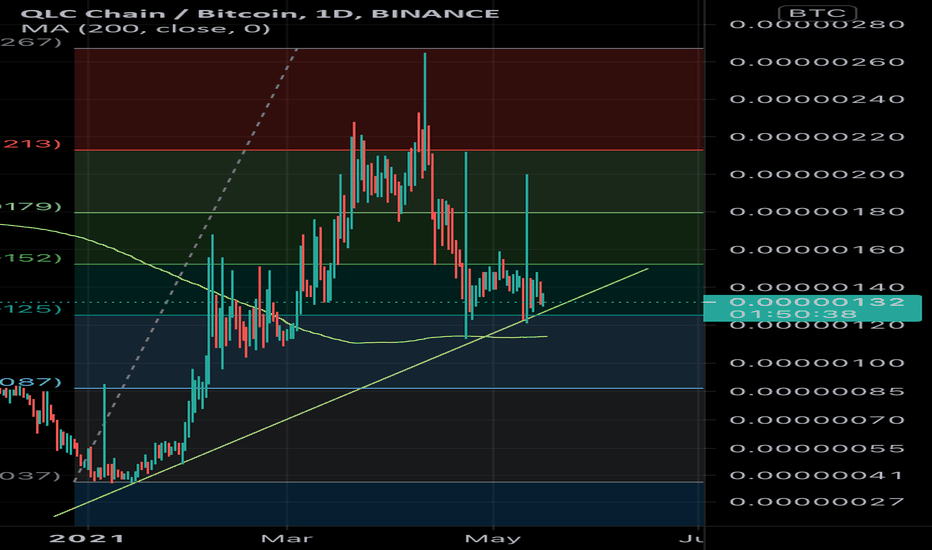Click price axis label 0.00000280
Viewport: 932px width, 550px height.
[817, 24]
